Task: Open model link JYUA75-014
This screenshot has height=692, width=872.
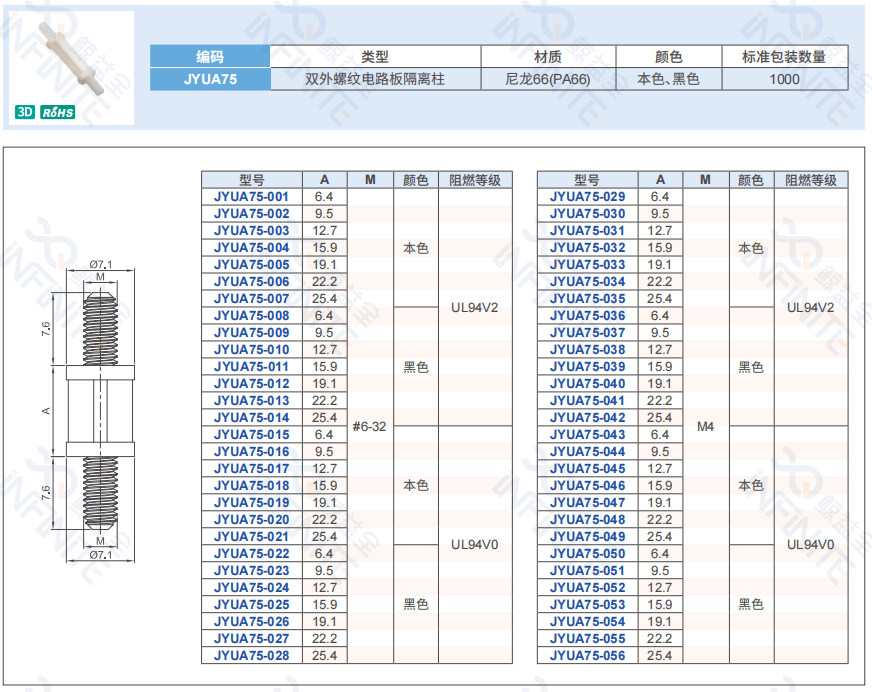Action: pyautogui.click(x=251, y=418)
